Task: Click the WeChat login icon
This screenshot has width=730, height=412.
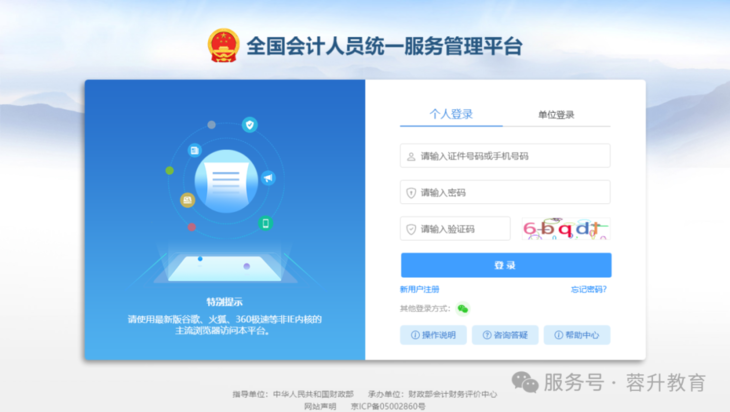Action: coord(462,309)
